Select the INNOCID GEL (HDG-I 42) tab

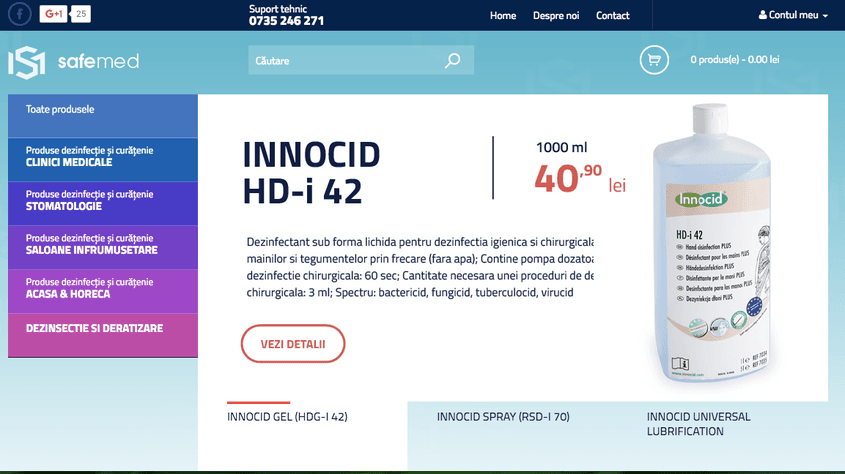(x=287, y=416)
